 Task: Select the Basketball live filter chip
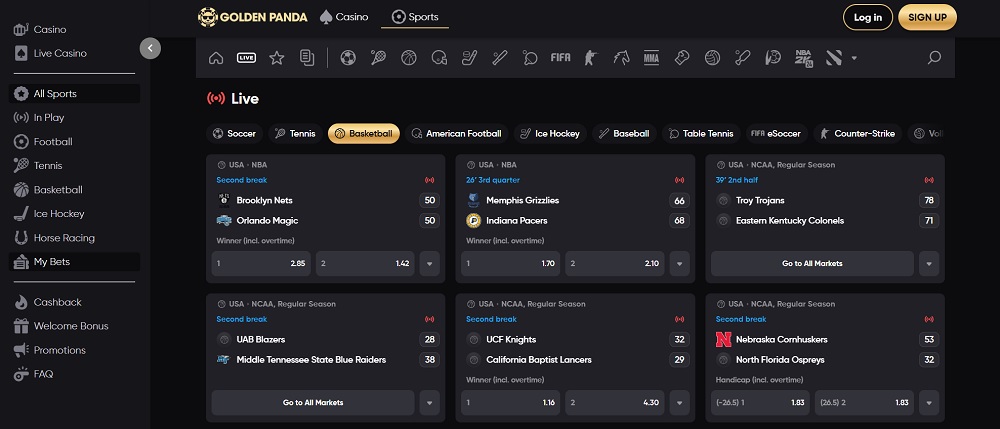coord(364,133)
